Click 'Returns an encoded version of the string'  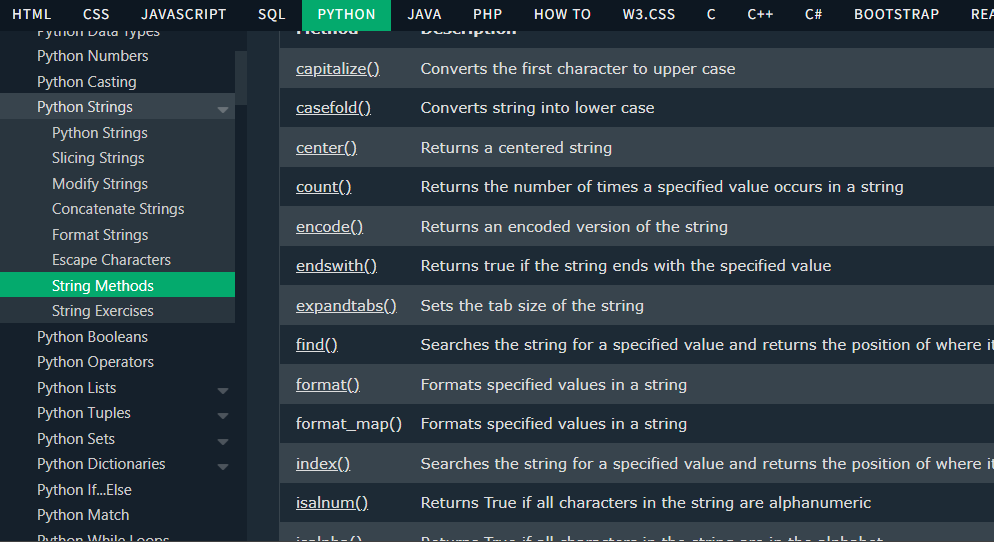coord(574,227)
